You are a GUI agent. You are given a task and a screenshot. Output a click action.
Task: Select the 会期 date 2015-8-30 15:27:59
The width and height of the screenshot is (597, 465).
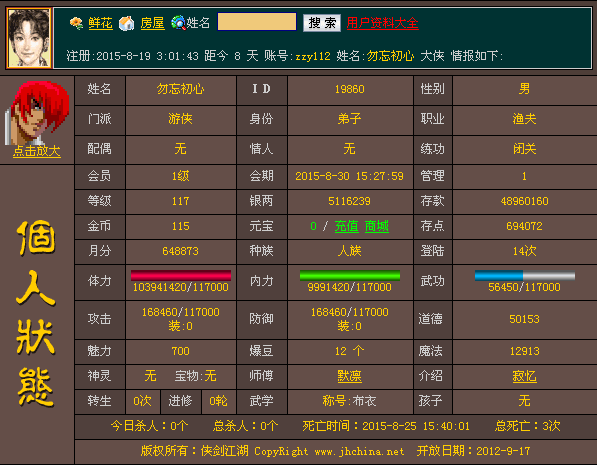tap(350, 176)
